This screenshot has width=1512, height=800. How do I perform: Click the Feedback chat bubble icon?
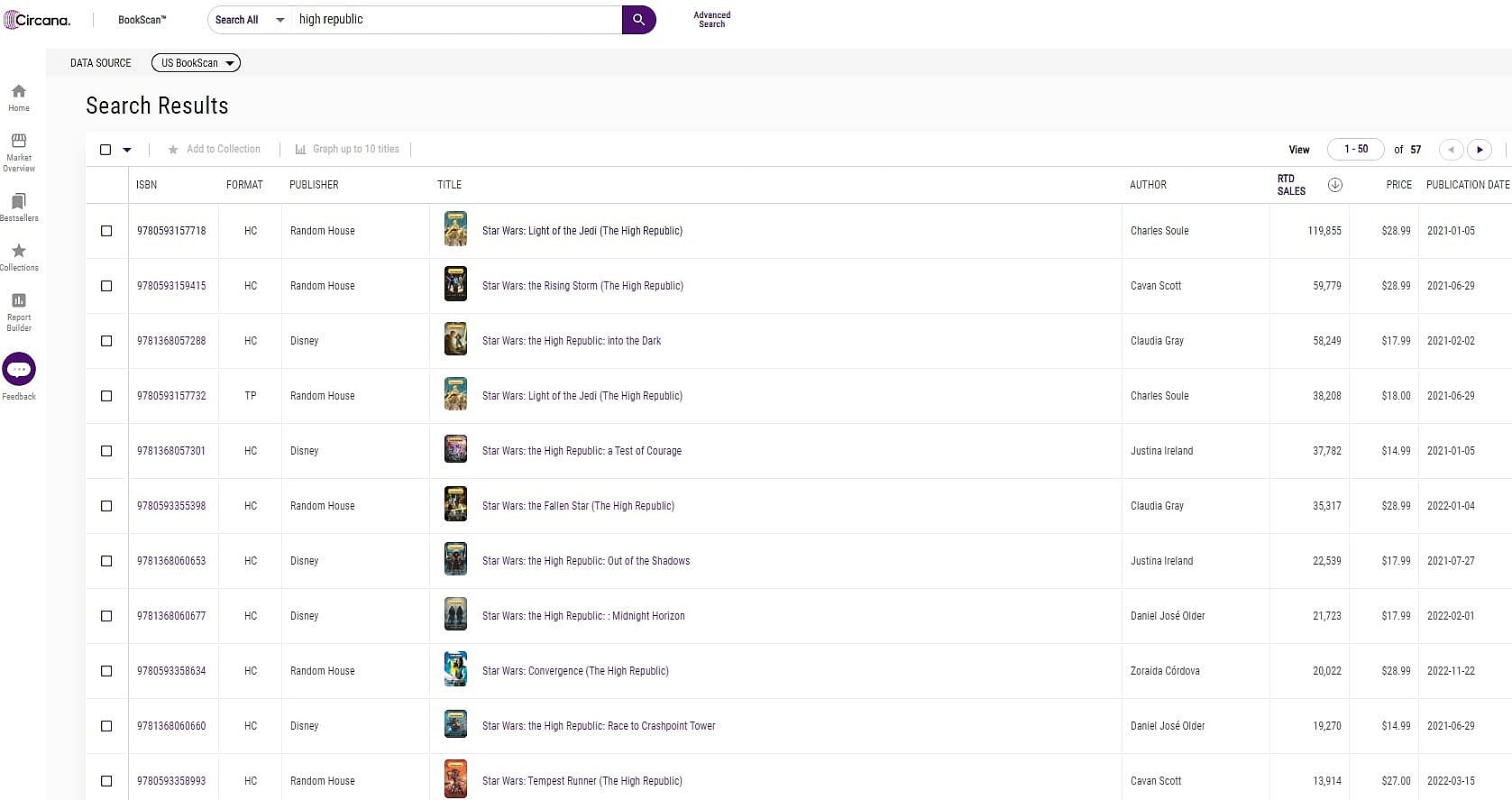coord(19,370)
